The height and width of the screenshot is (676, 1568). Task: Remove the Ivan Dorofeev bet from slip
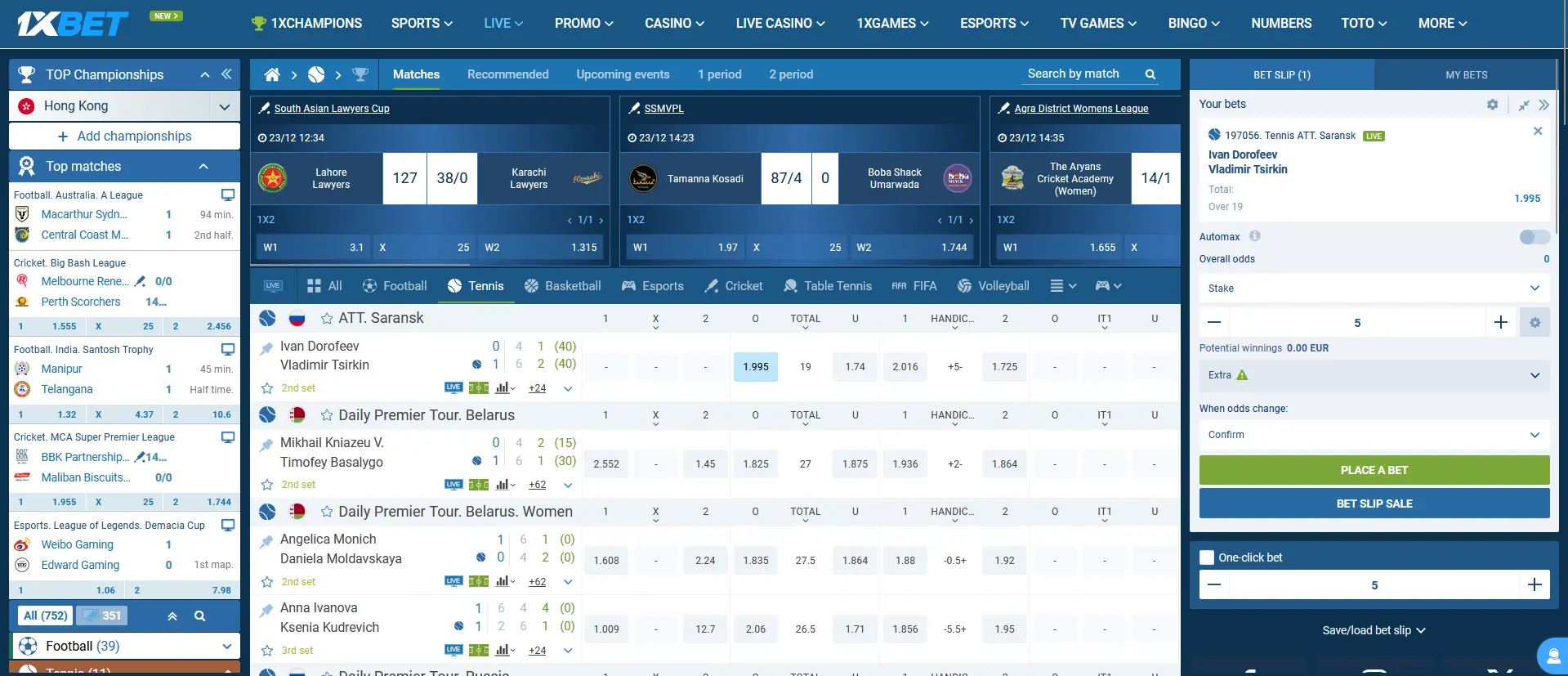tap(1537, 131)
